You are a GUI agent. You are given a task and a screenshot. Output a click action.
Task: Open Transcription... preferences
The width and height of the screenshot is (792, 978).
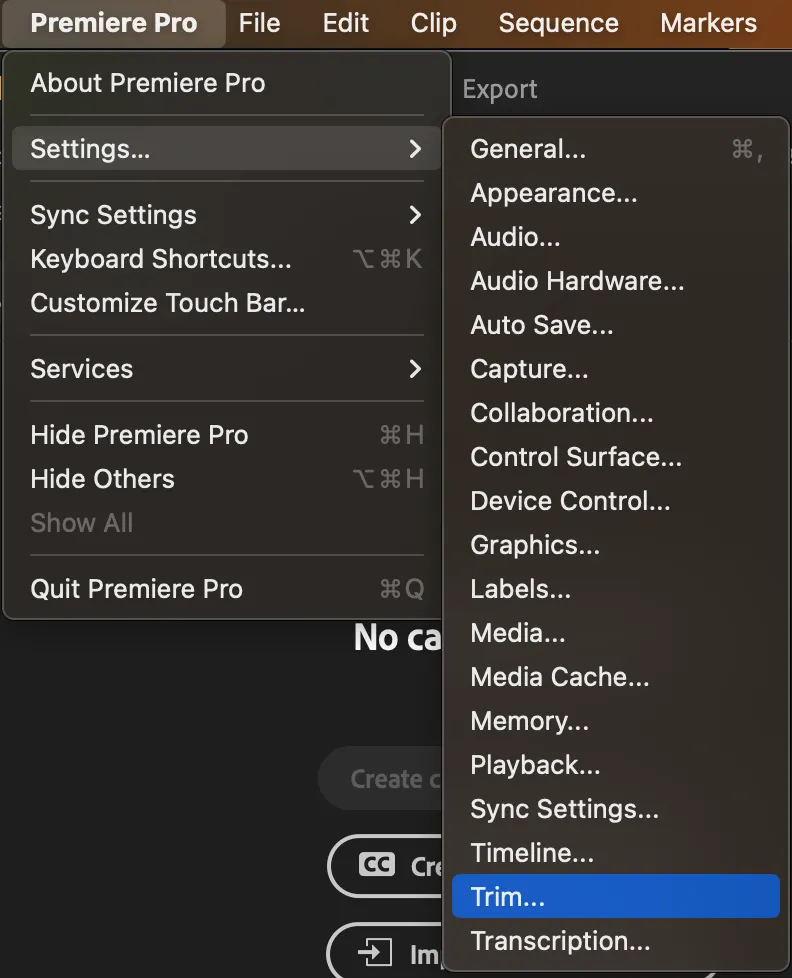616,941
